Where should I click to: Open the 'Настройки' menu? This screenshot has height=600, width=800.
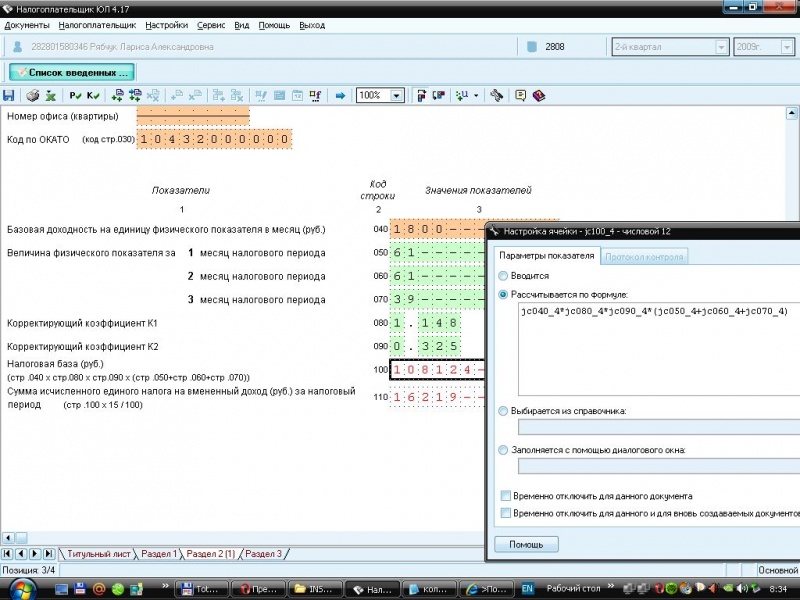(166, 26)
